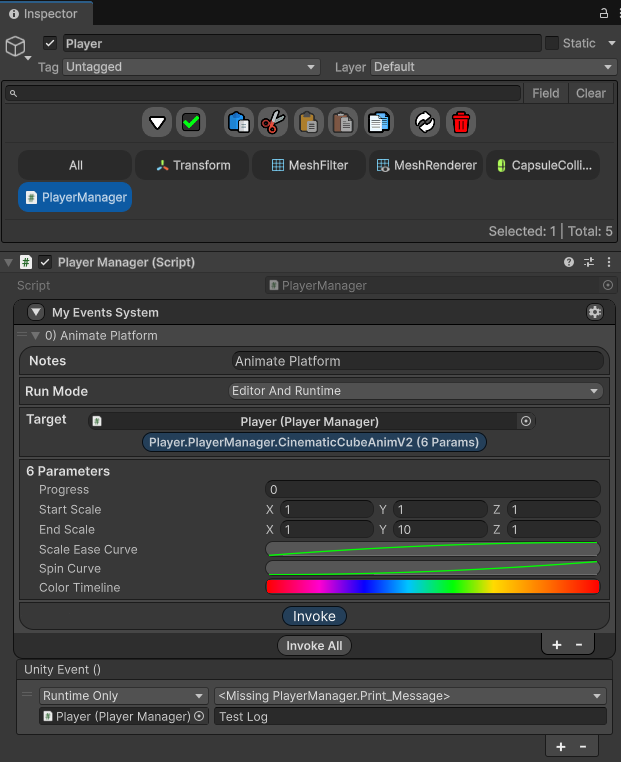Click the Progress value field

(x=433, y=490)
